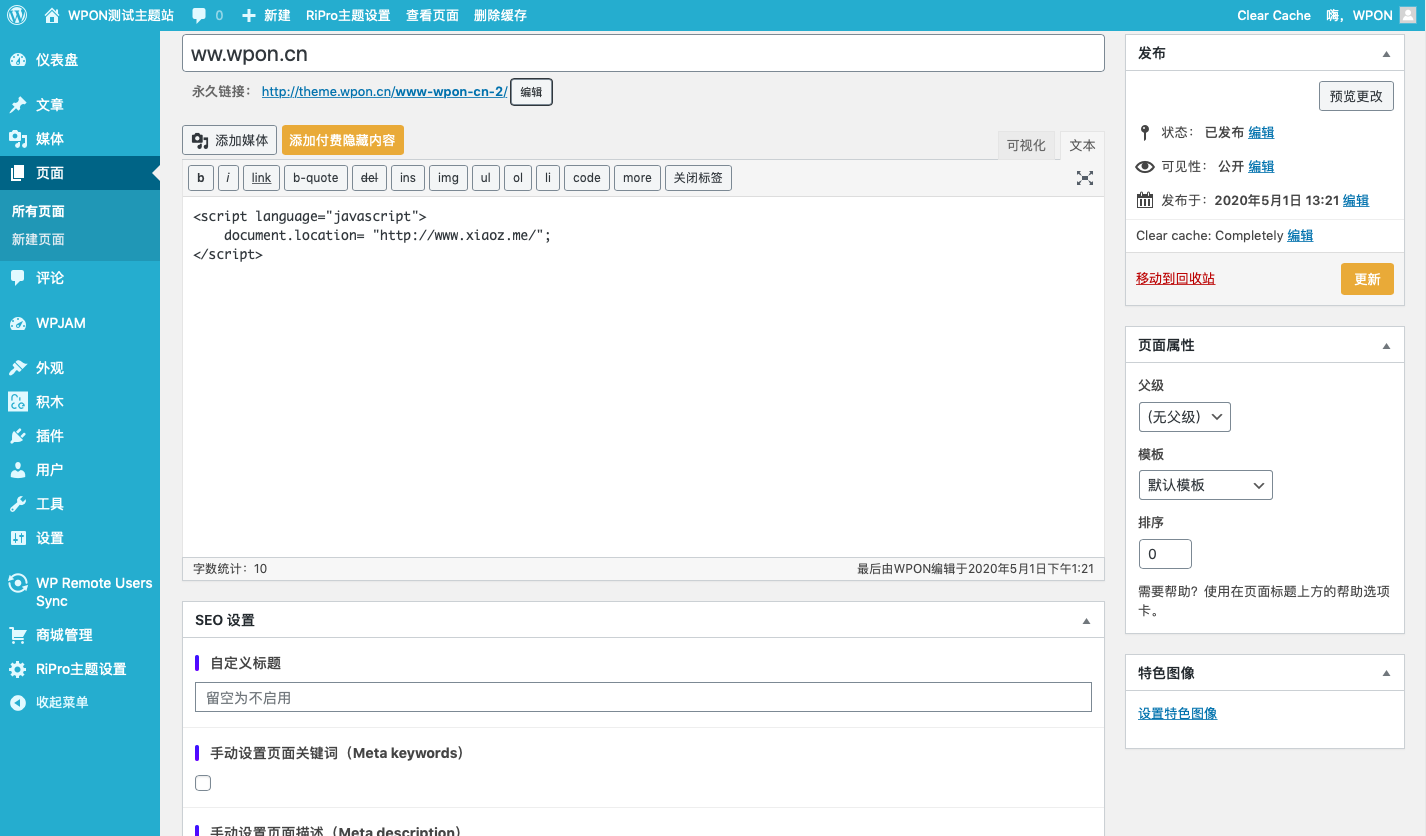Screen dimensions: 1426x836
Task: Open 新建页面 submenu item
Action: (38, 239)
